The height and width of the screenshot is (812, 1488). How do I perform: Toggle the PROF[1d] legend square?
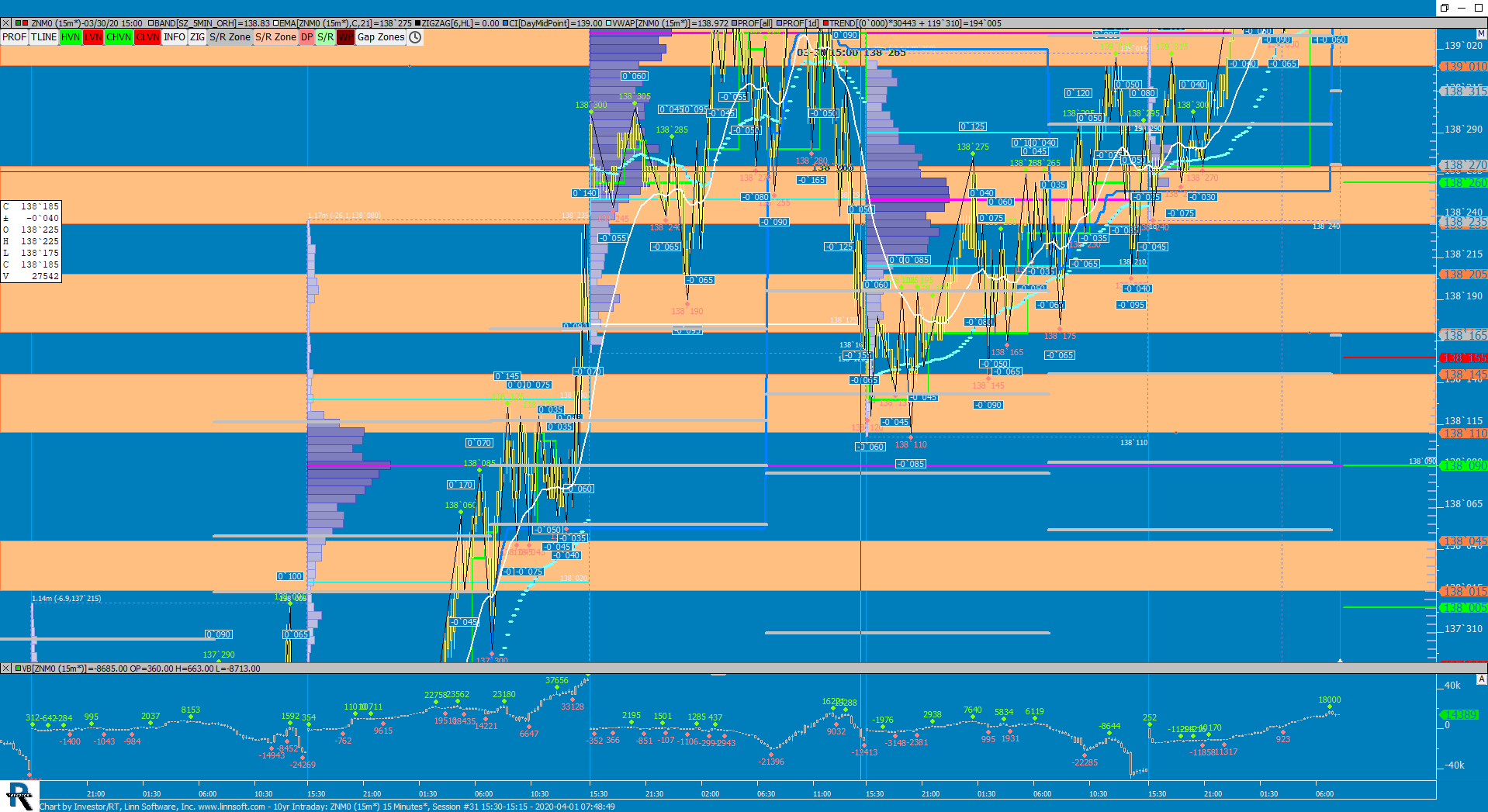click(779, 23)
